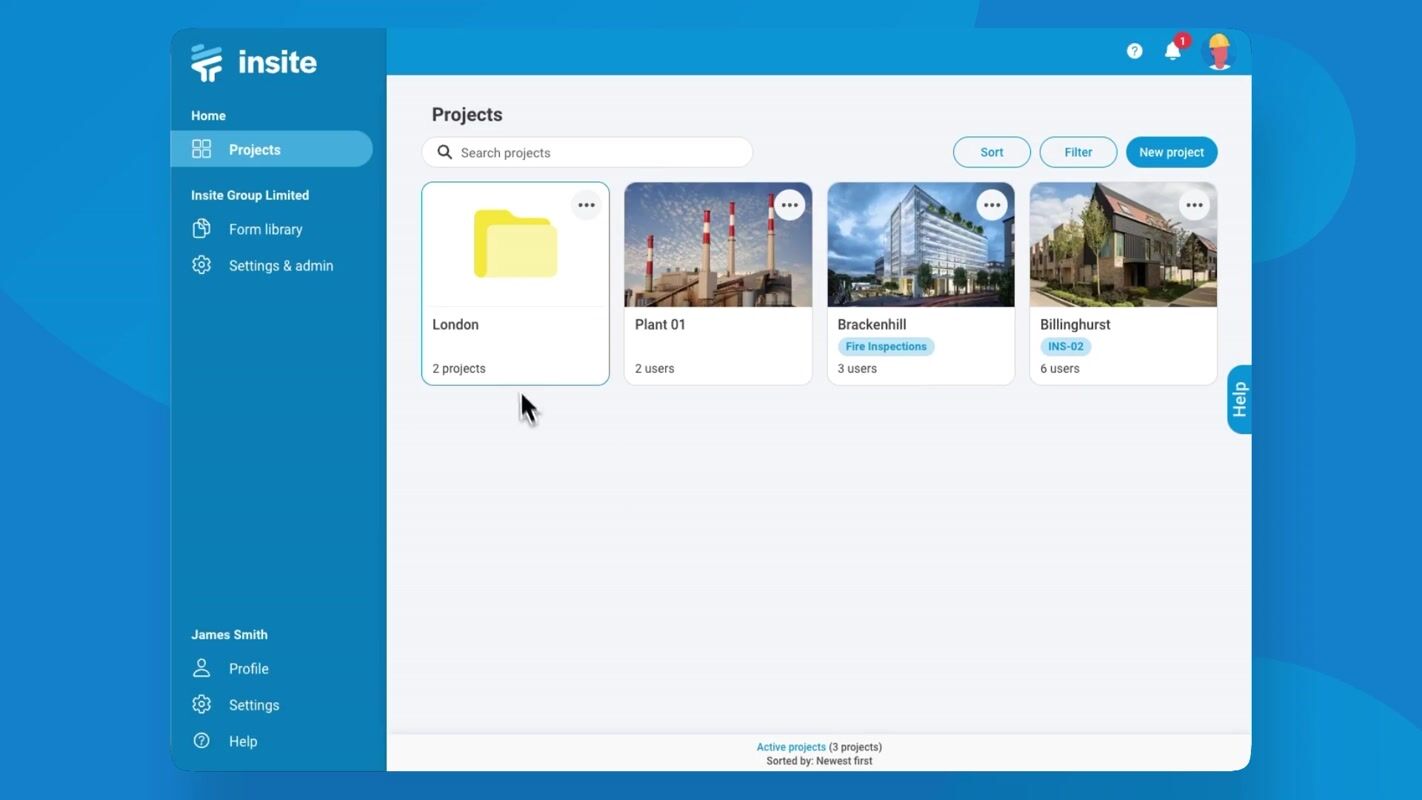Click the Sort button
Image resolution: width=1422 pixels, height=800 pixels.
991,152
